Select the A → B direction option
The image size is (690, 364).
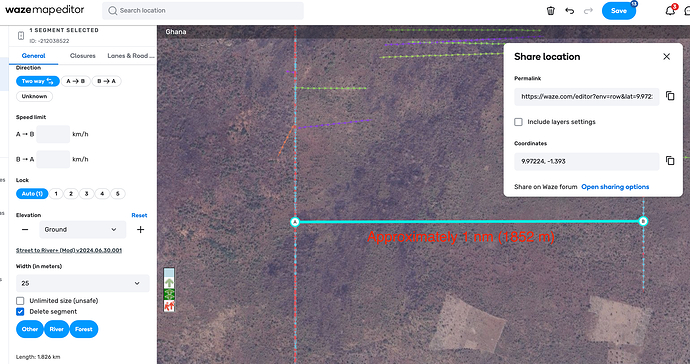76,81
